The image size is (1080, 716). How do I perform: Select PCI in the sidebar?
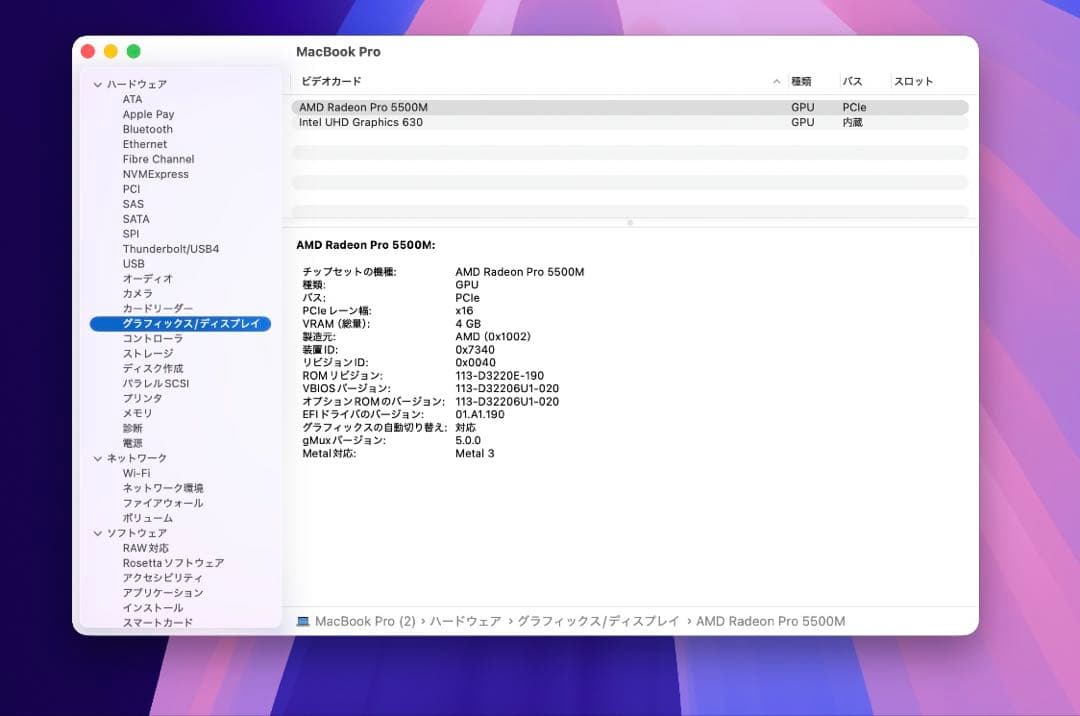click(132, 189)
